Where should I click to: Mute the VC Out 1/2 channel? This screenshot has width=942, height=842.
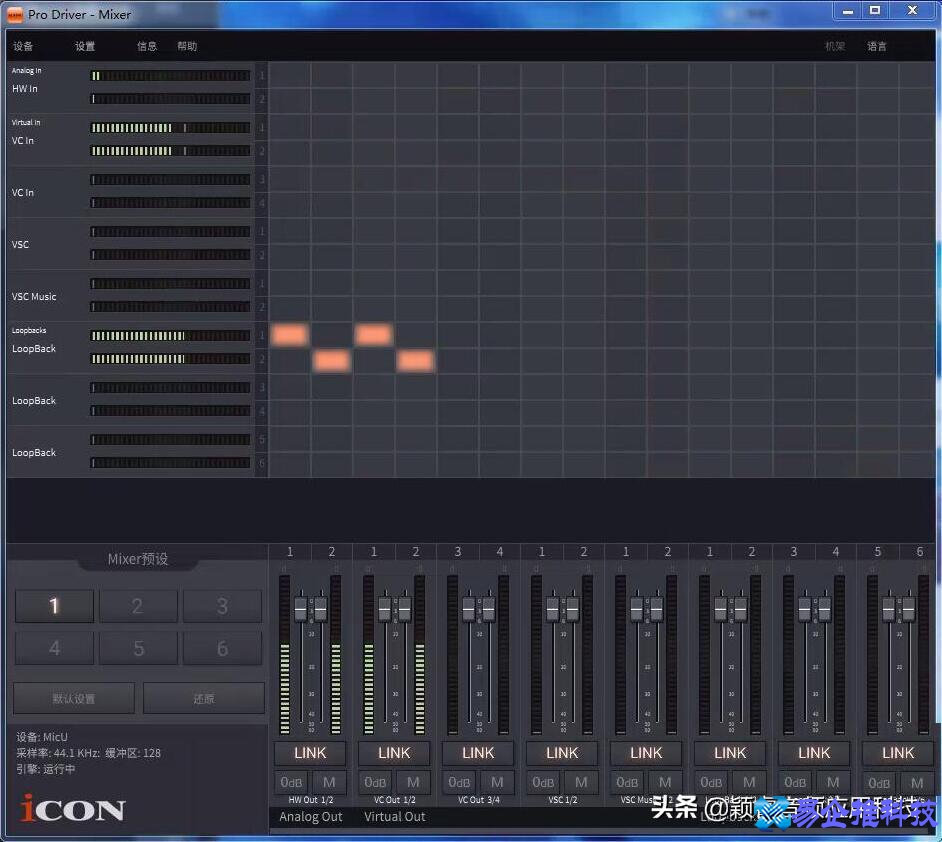(413, 782)
